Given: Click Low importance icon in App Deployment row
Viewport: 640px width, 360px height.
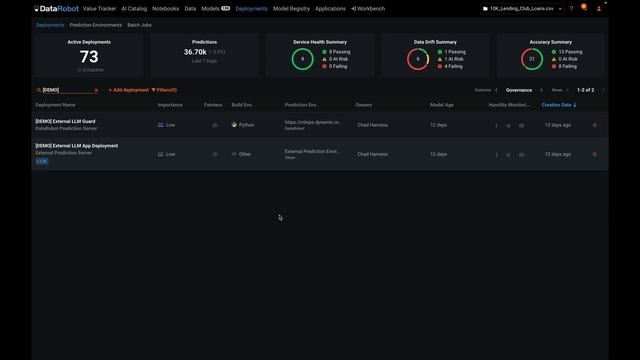Looking at the screenshot, I should coord(160,154).
